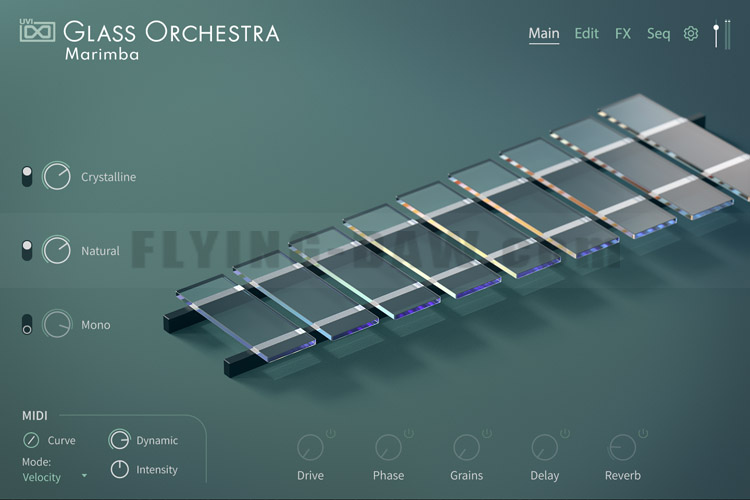Enable the Reverb effect power icon
The width and height of the screenshot is (750, 500).
tap(643, 433)
